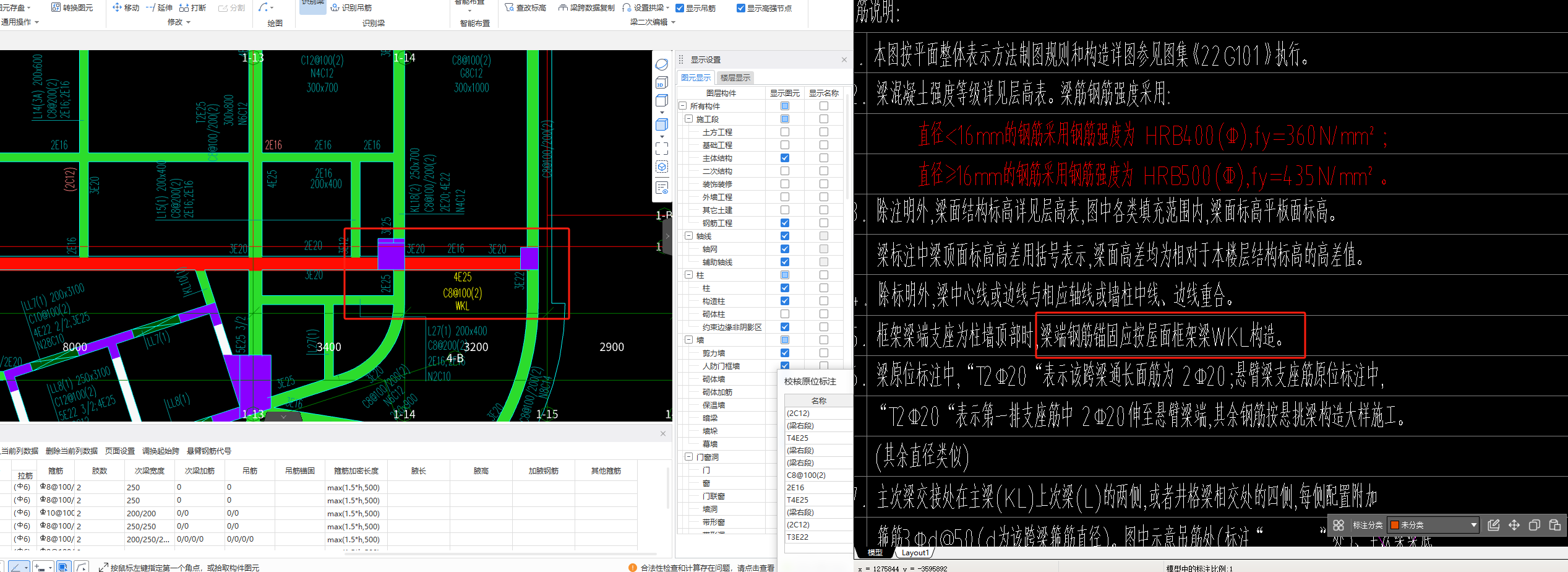
Task: Click the polyline icon in status bar
Action: 82,566
